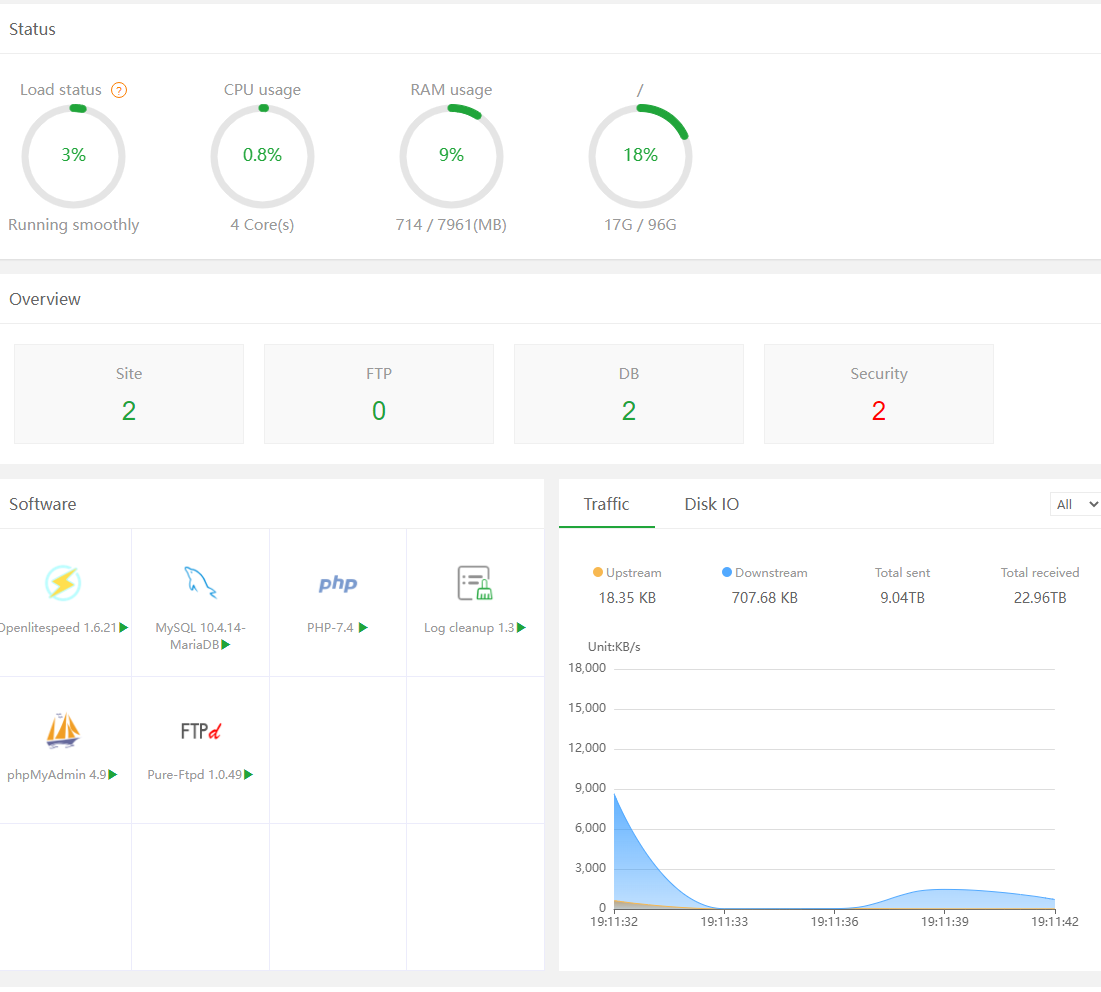Image resolution: width=1101 pixels, height=992 pixels.
Task: Open the MySQL dolphin icon
Action: [200, 583]
